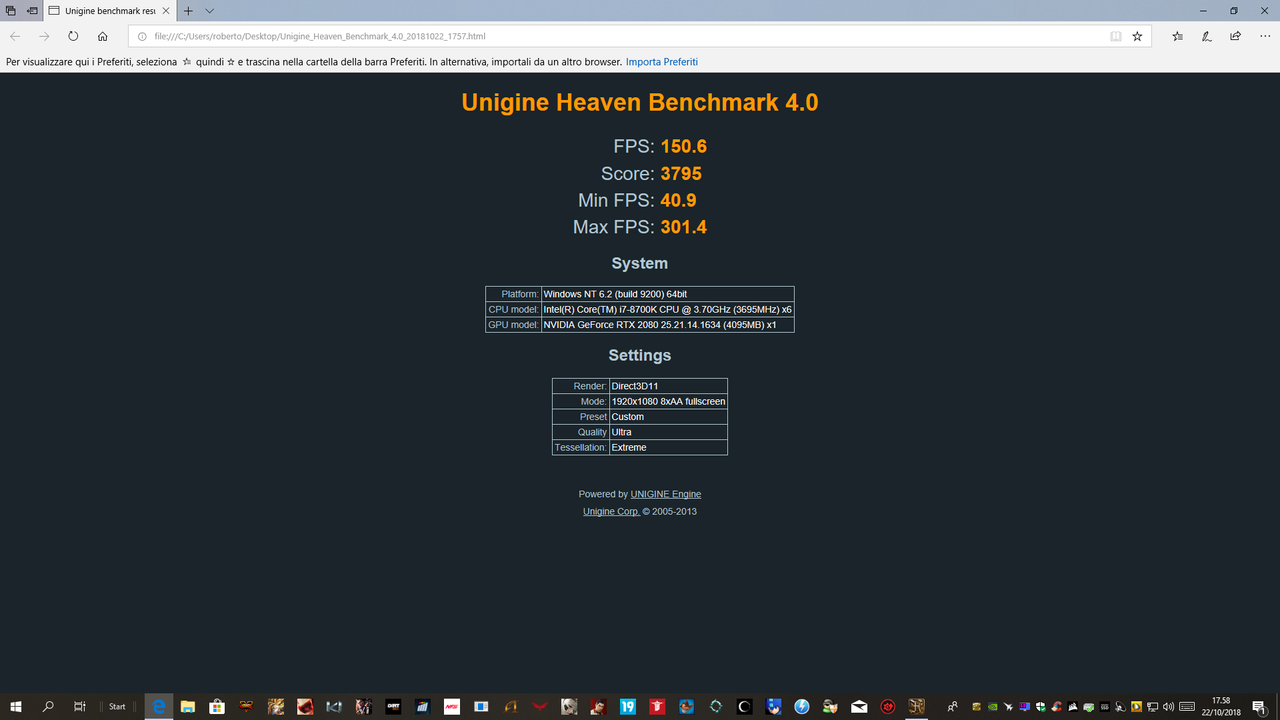This screenshot has height=720, width=1280.
Task: Open the reading view book icon
Action: point(1116,36)
